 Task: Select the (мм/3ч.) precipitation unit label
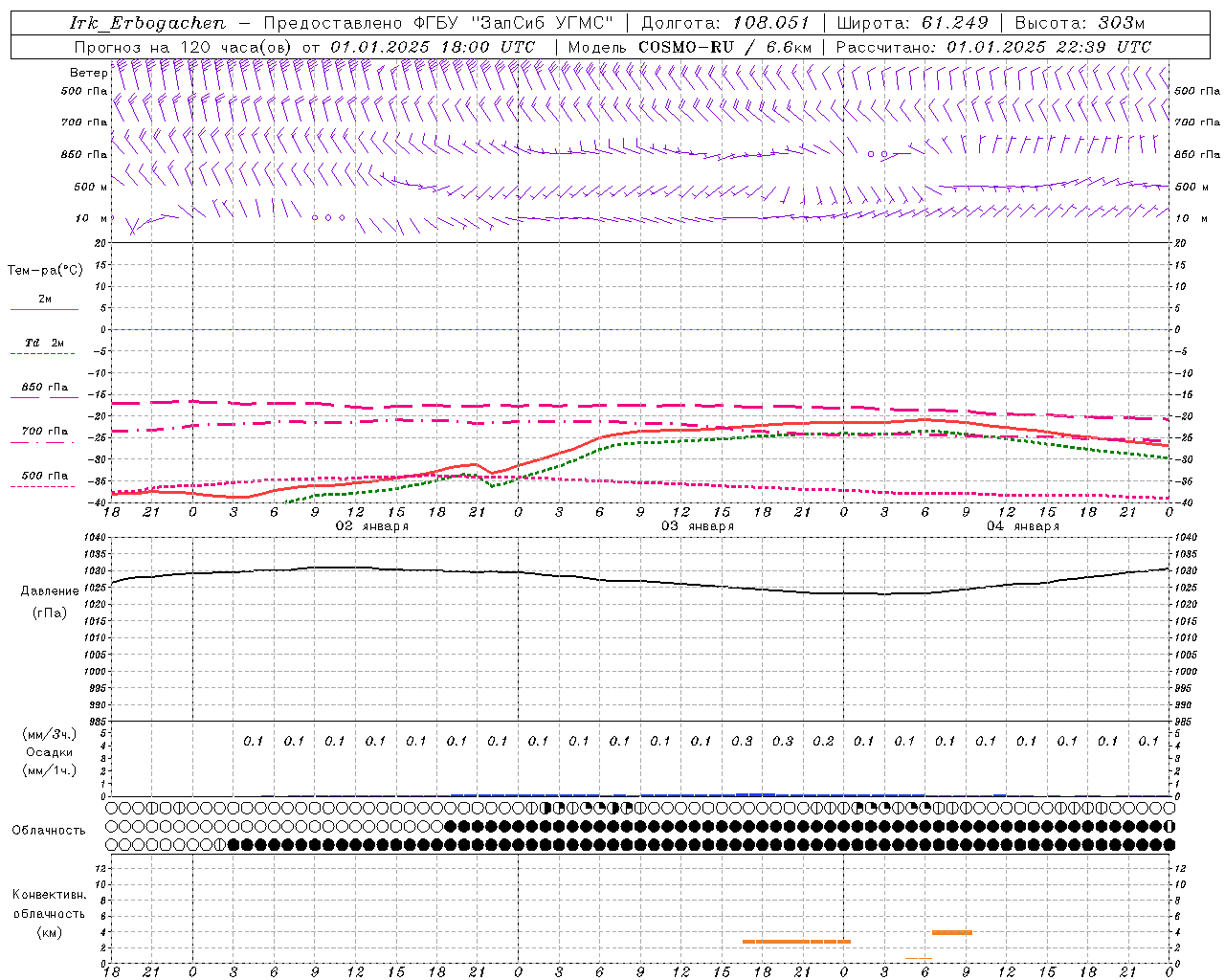click(49, 735)
